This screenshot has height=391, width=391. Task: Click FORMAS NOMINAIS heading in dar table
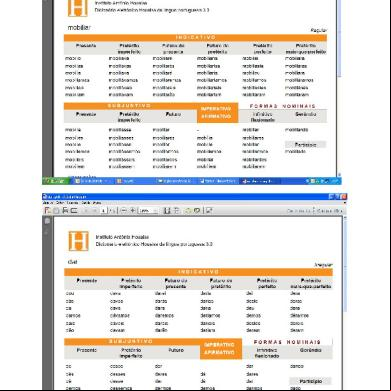[287, 342]
